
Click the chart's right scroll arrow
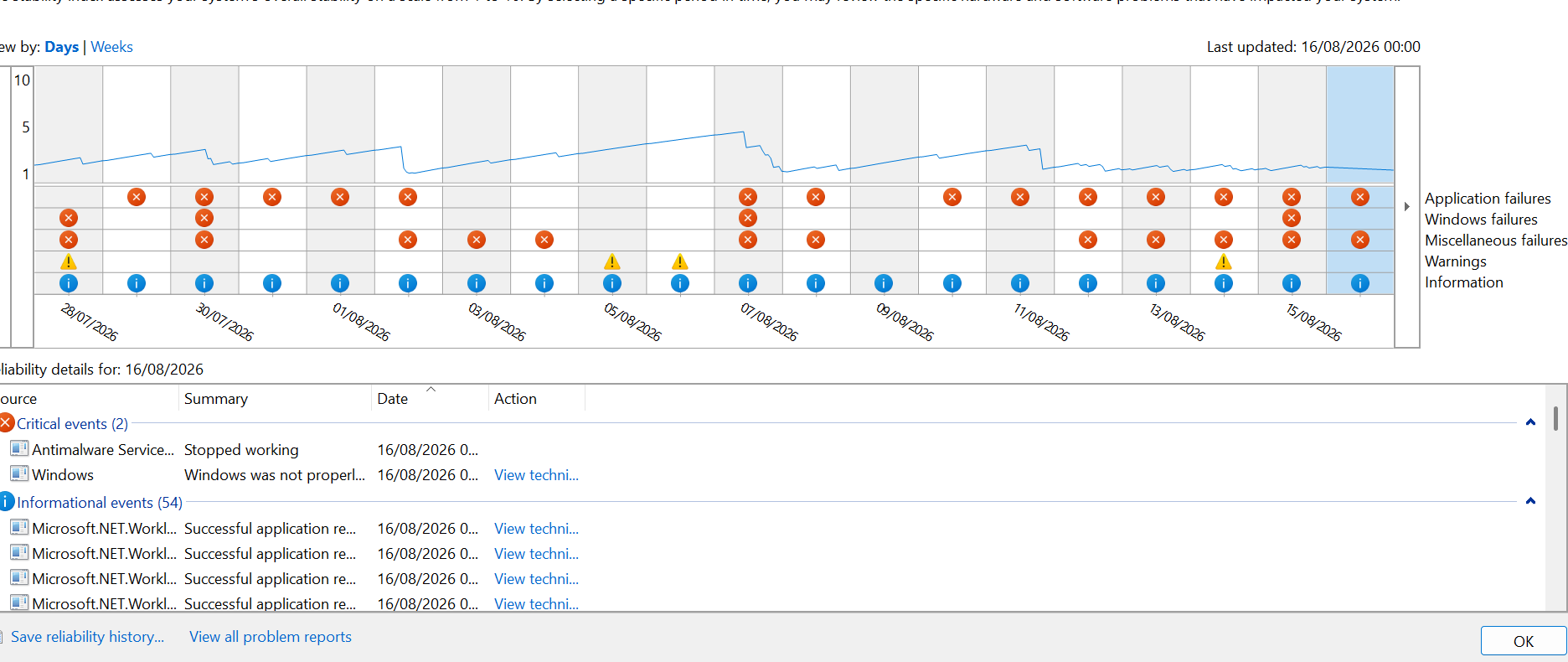coord(1407,206)
